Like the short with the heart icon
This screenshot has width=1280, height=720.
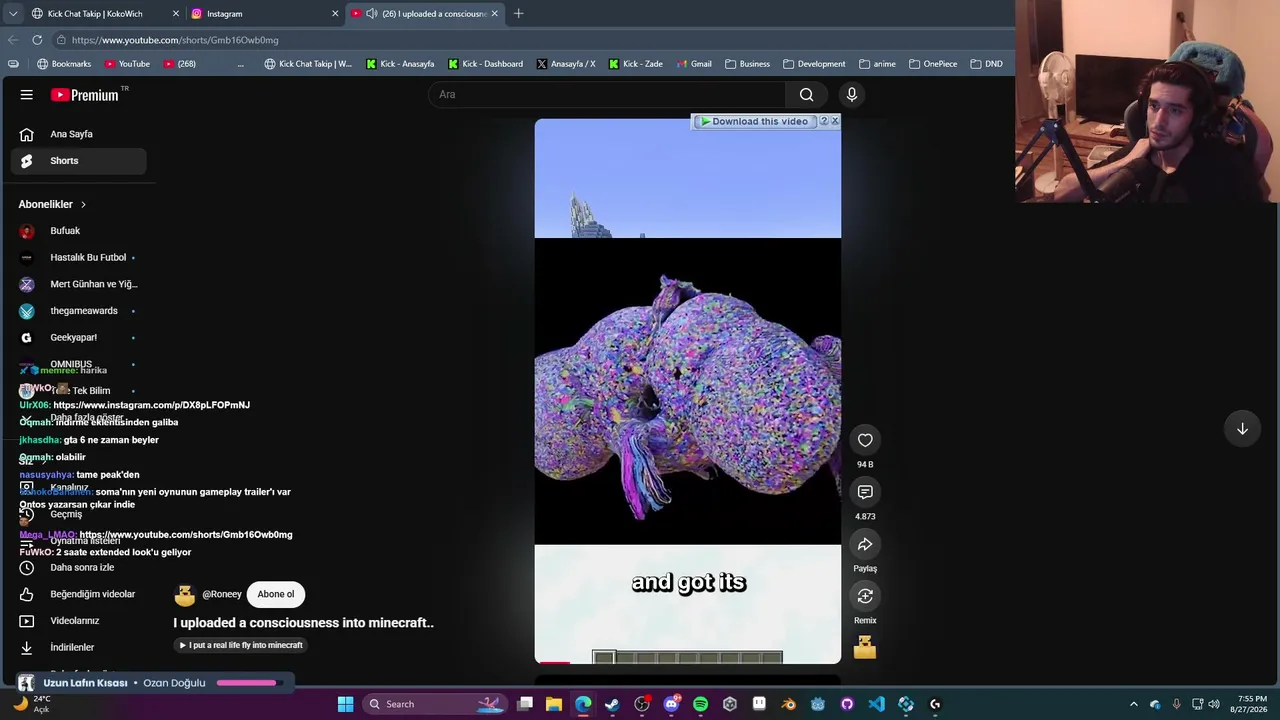(865, 440)
